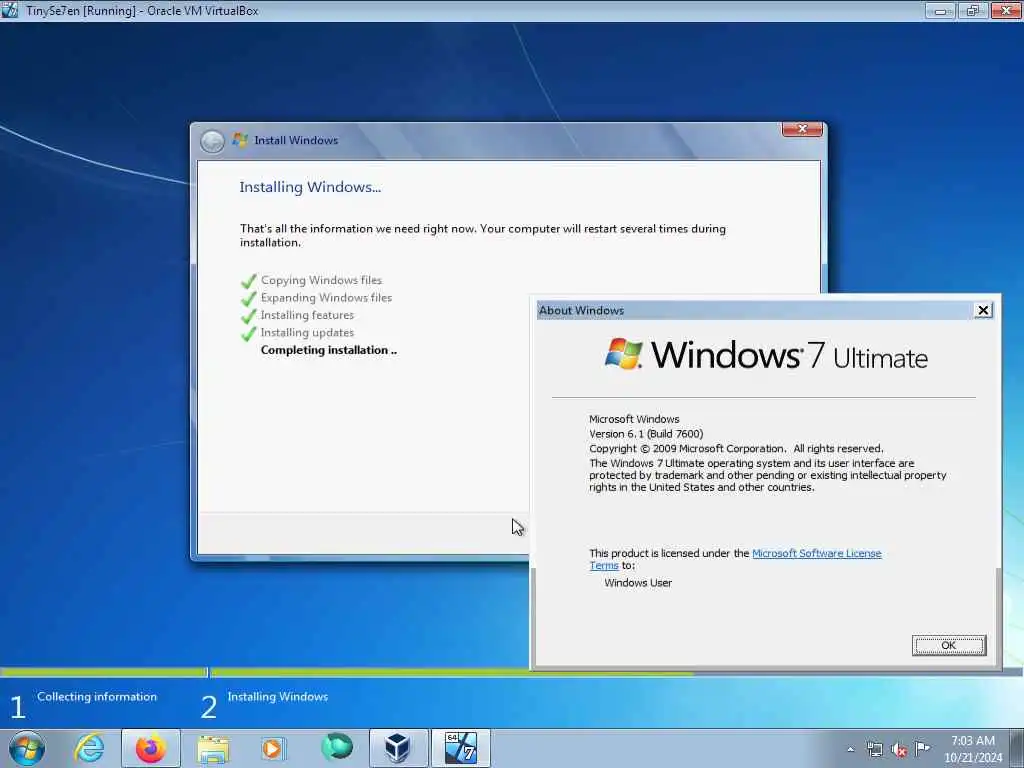Image resolution: width=1024 pixels, height=768 pixels.
Task: Open the clock showing 7:03 AM
Action: [x=973, y=749]
